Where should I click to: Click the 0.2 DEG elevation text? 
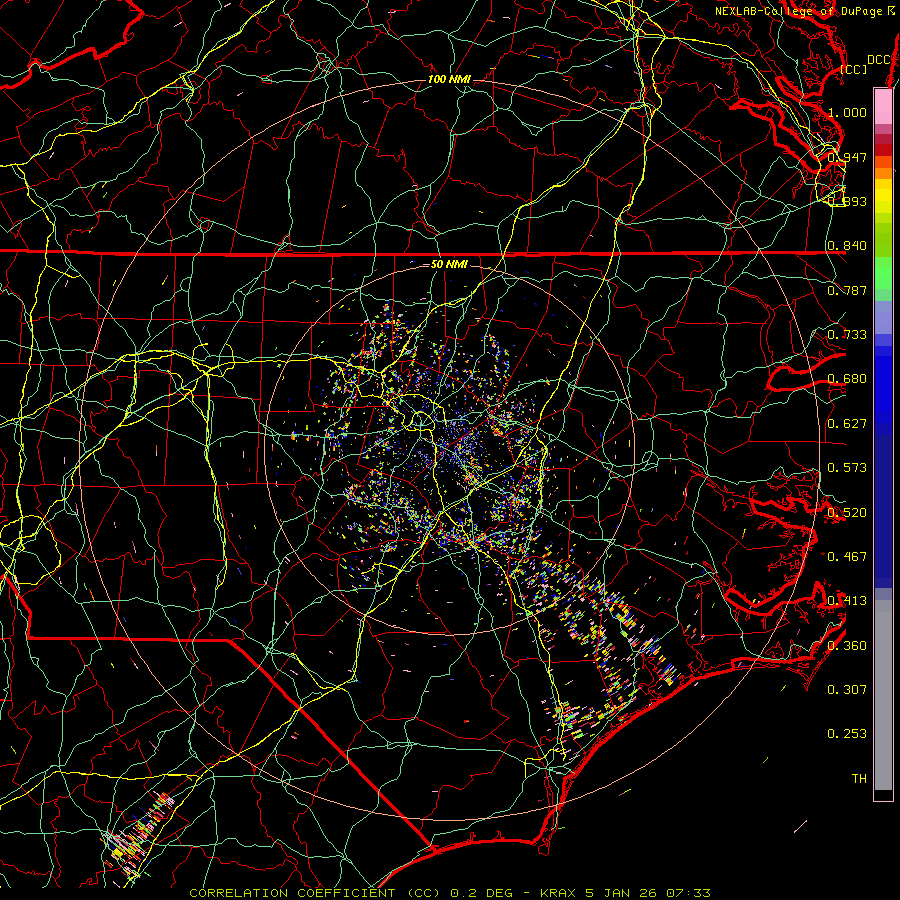tap(481, 893)
